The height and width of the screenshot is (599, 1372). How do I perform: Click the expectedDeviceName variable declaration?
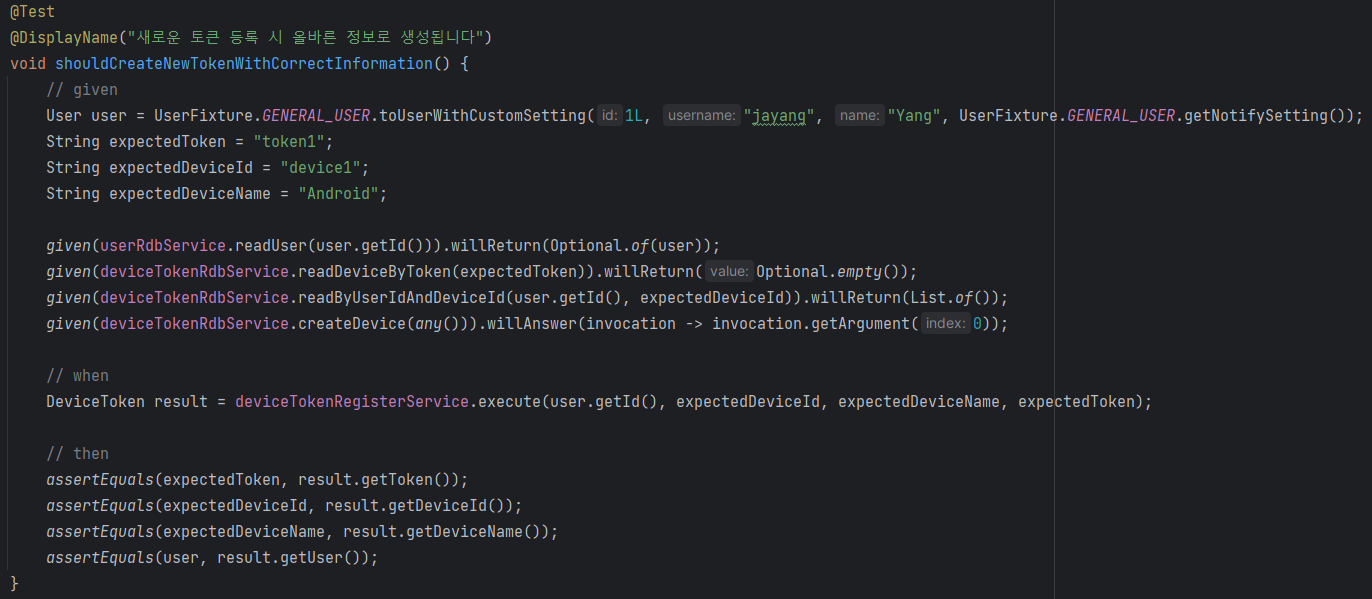pos(190,194)
